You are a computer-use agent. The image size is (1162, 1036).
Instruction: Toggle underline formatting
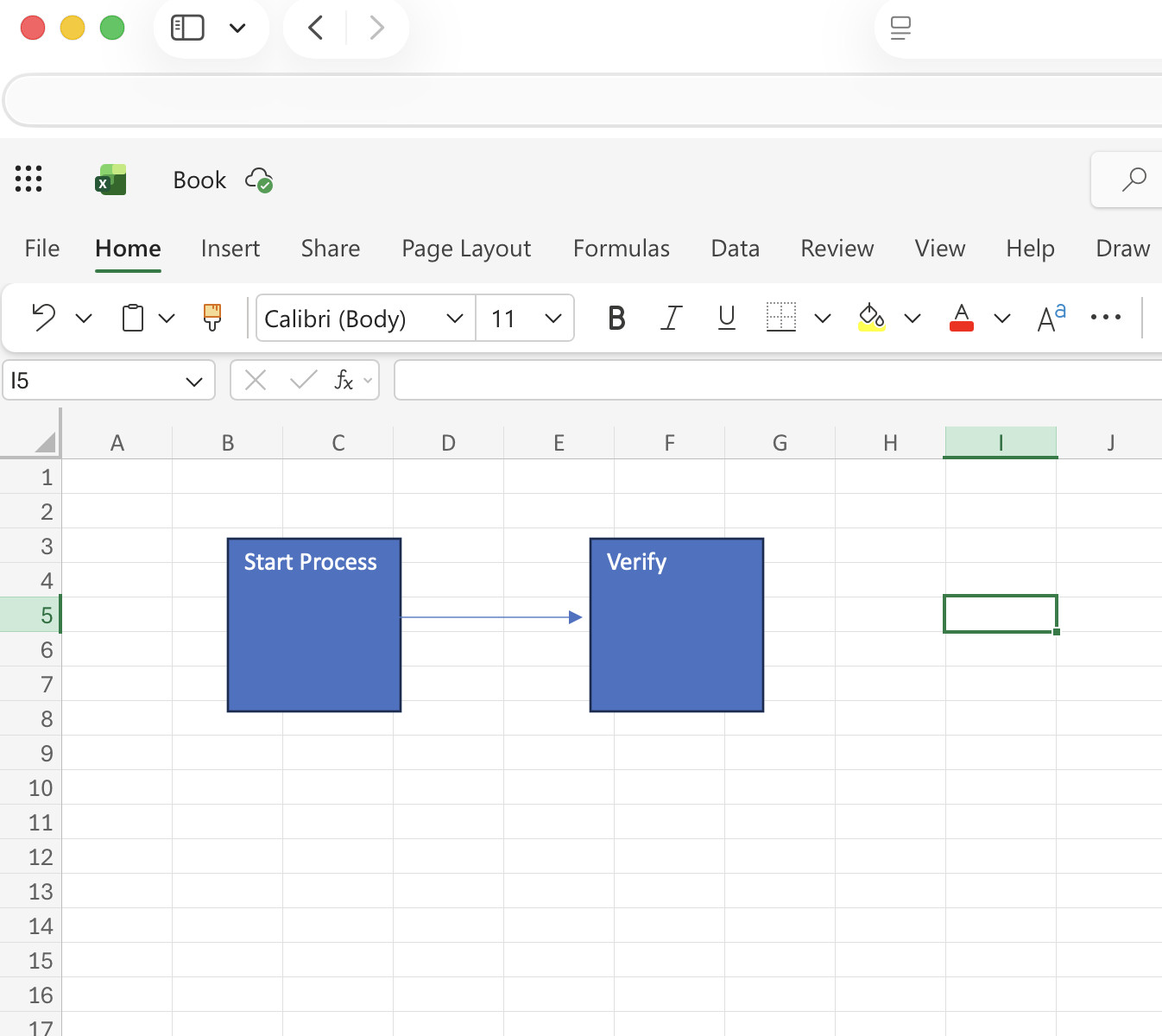[727, 318]
